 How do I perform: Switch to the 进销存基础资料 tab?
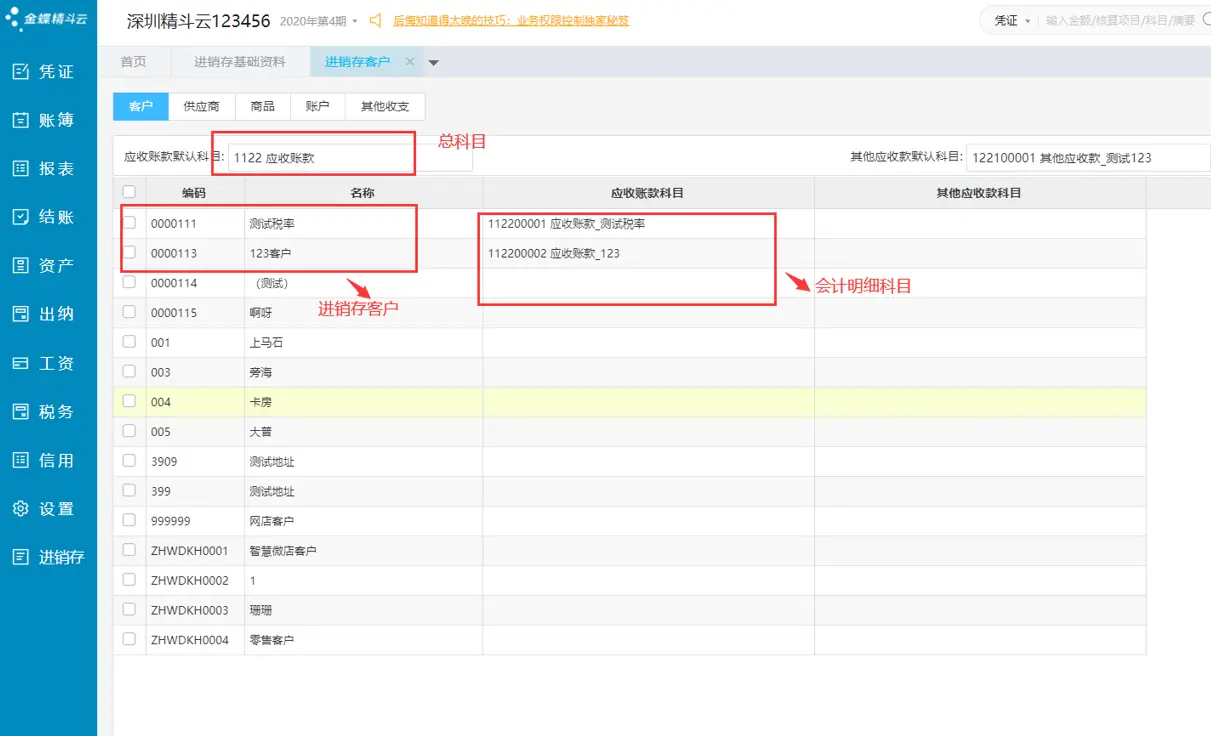(240, 62)
